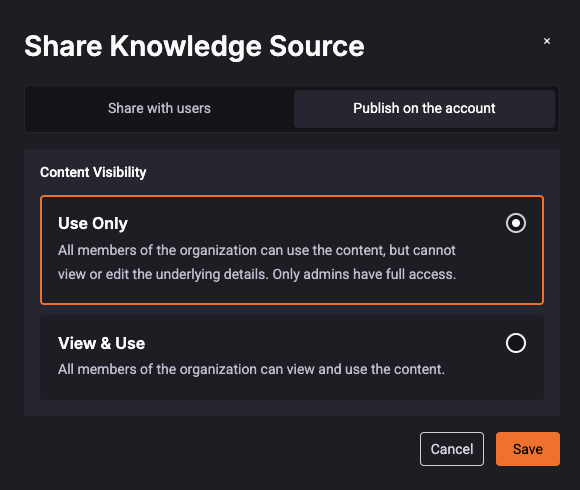This screenshot has height=490, width=580.
Task: Click the Use Only option title
Action: (93, 223)
